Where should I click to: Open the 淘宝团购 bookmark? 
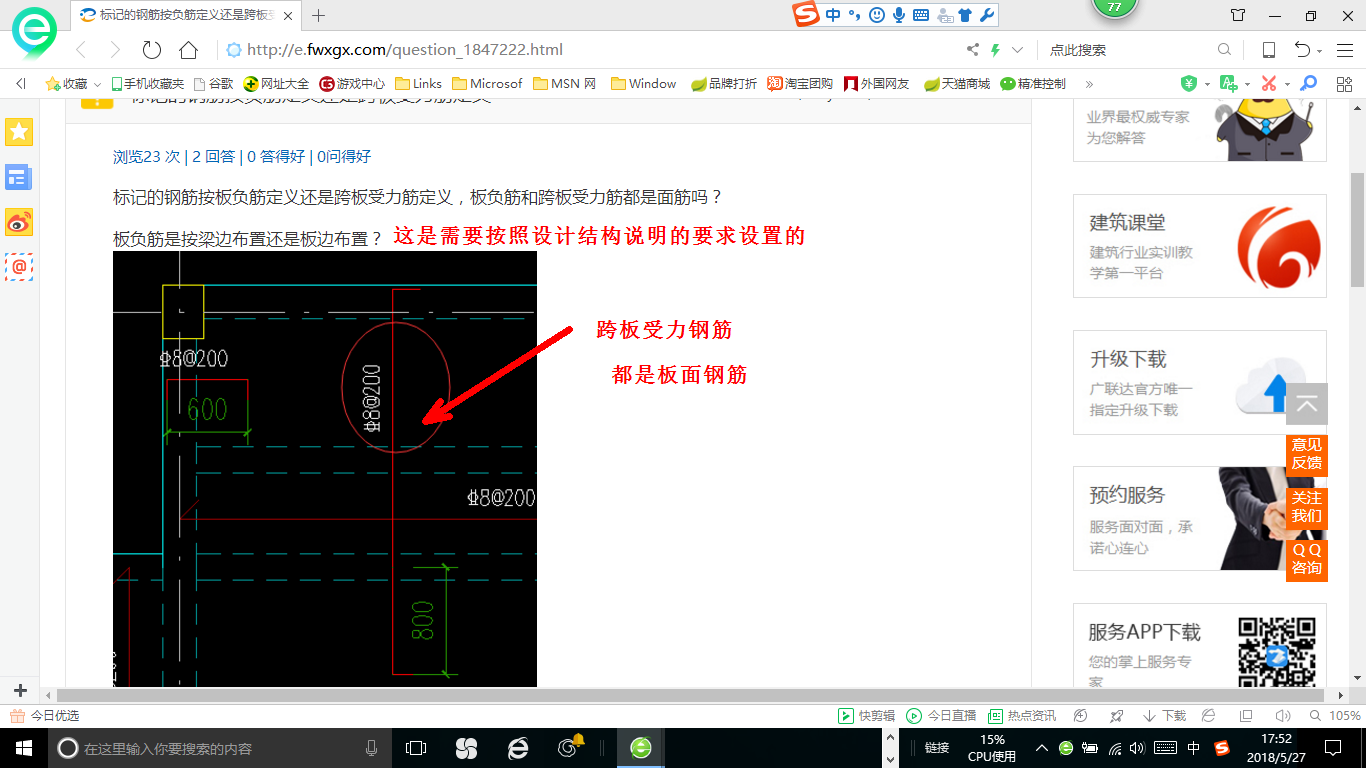tap(800, 84)
